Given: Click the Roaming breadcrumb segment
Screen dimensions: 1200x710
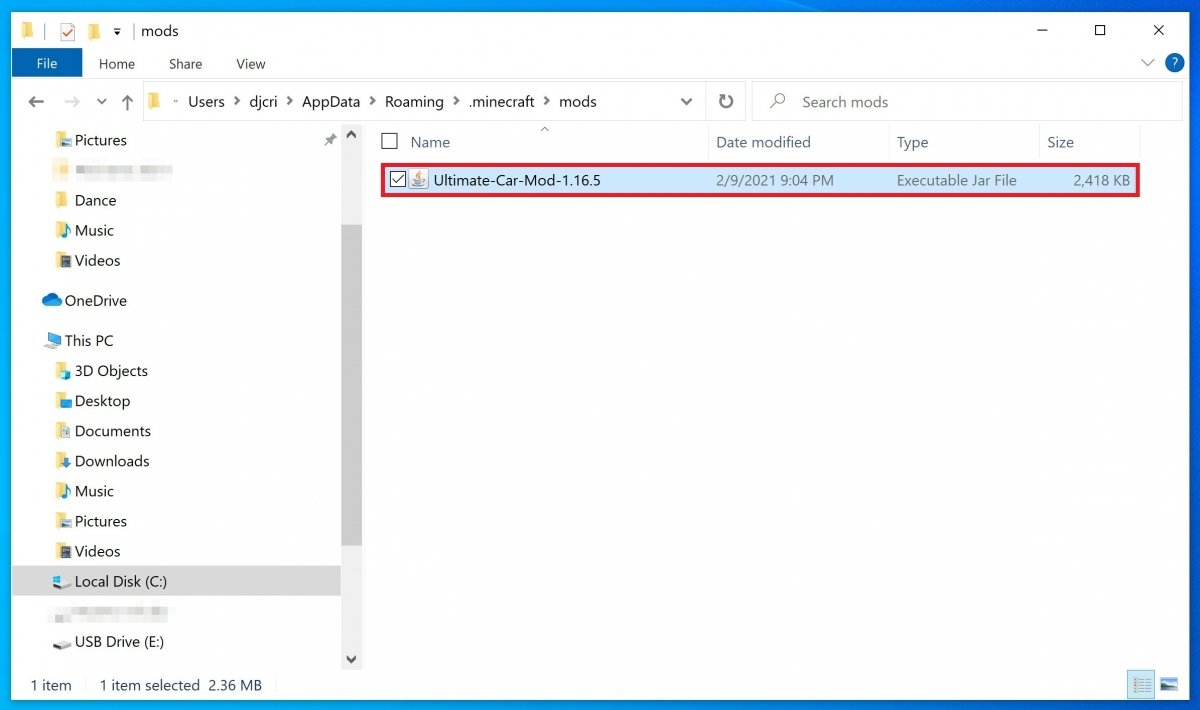Looking at the screenshot, I should pos(414,101).
